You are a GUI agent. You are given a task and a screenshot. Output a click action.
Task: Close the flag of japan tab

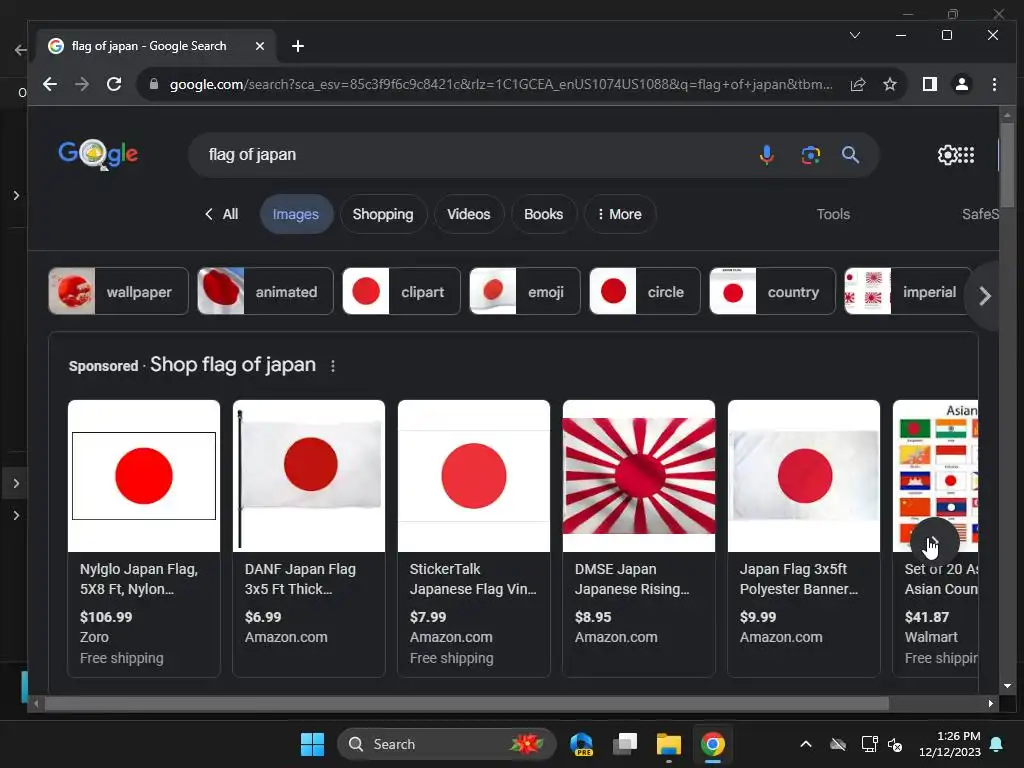(x=260, y=46)
